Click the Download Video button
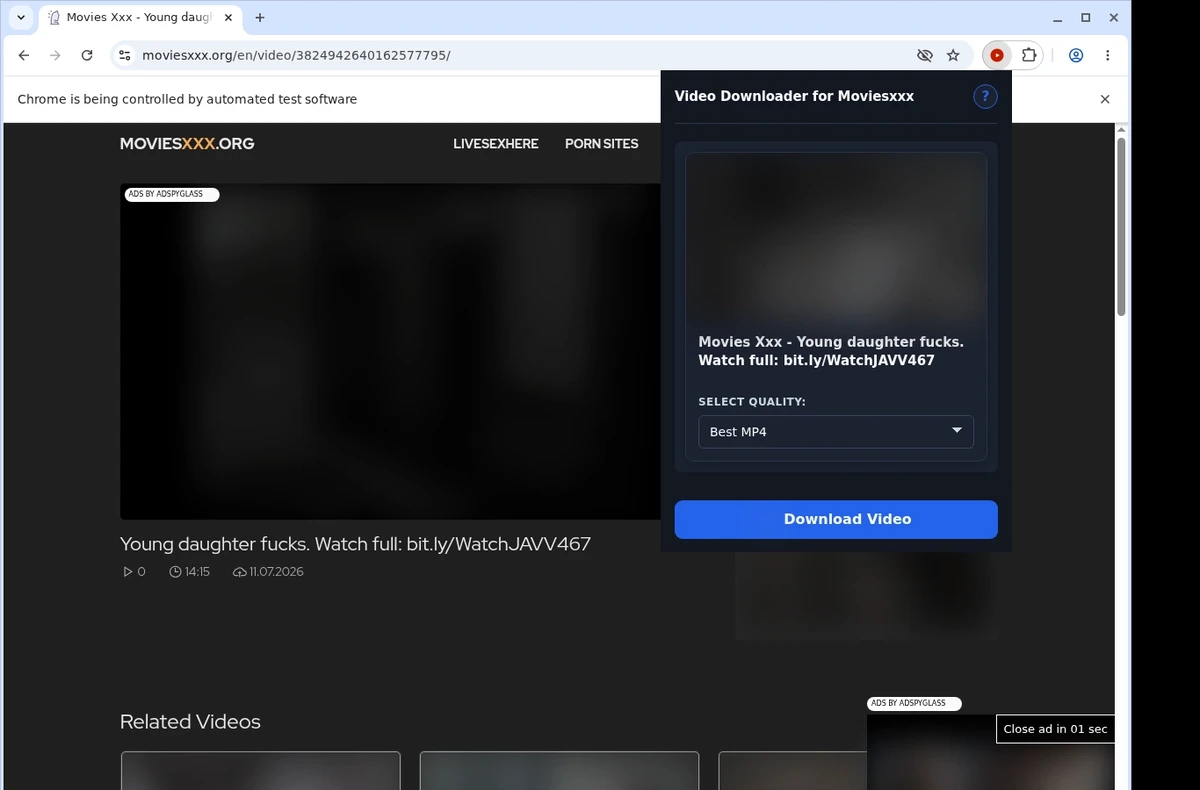 836,519
